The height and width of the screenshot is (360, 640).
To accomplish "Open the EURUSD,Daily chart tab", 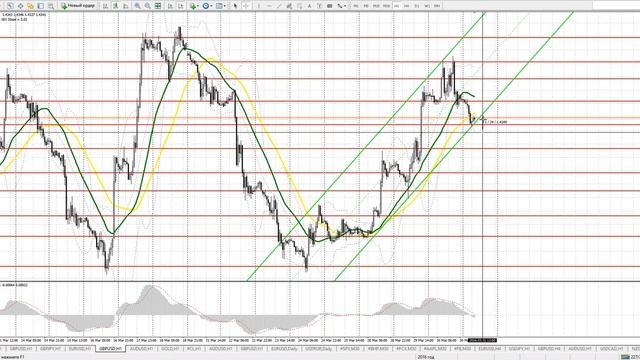I will point(284,349).
